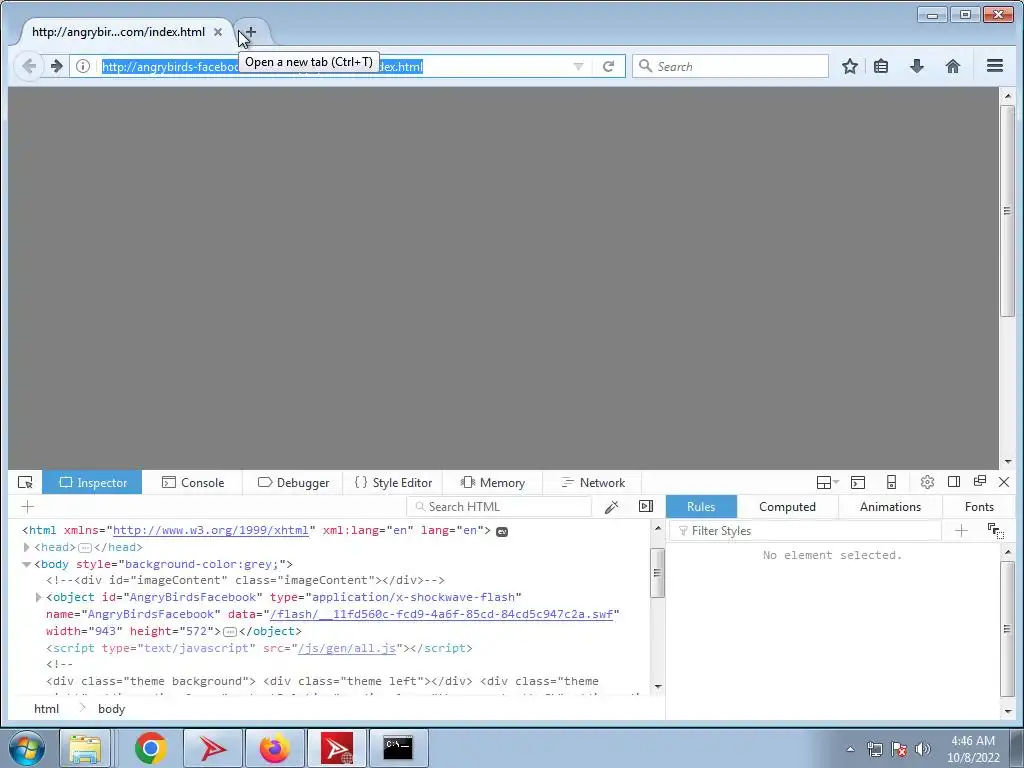Open the Windows Start menu
Screen dimensions: 1024x768
(x=26, y=748)
